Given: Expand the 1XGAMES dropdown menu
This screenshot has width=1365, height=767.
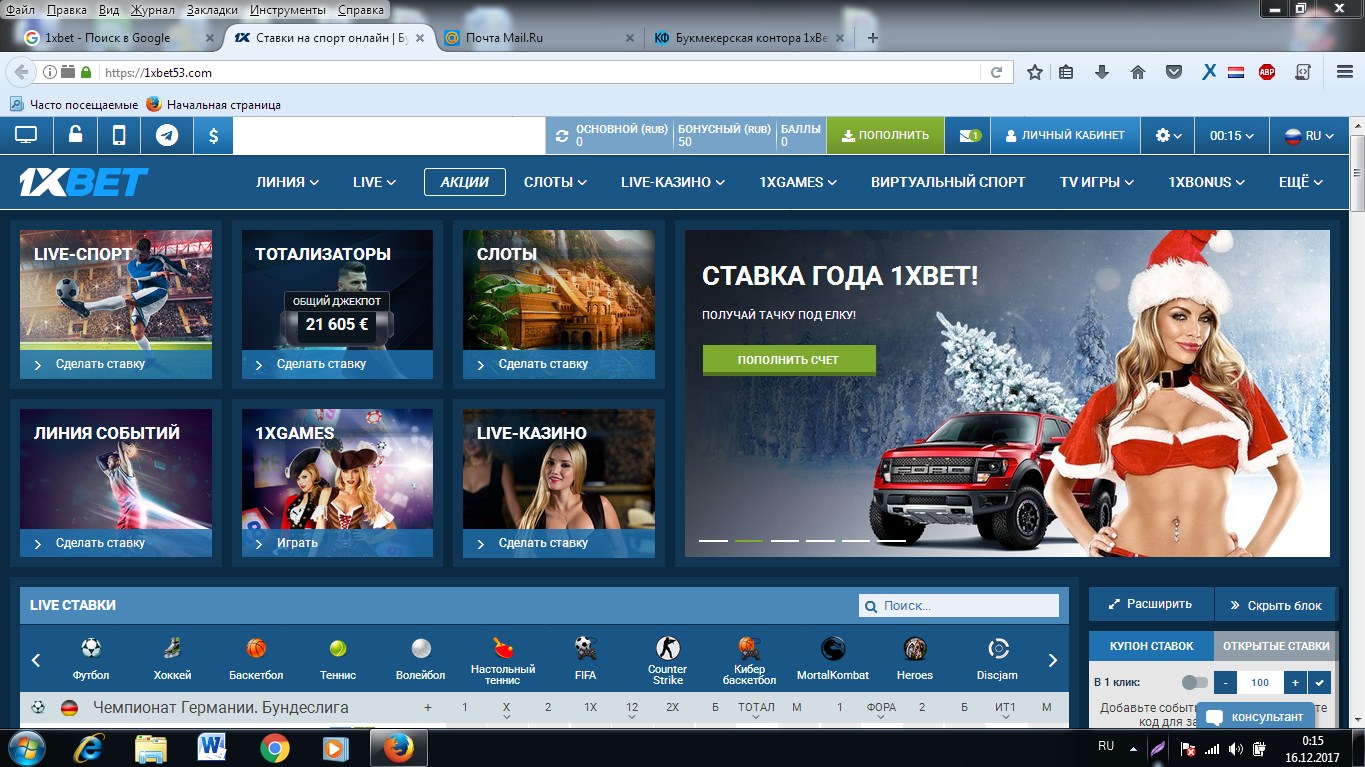Looking at the screenshot, I should (797, 182).
